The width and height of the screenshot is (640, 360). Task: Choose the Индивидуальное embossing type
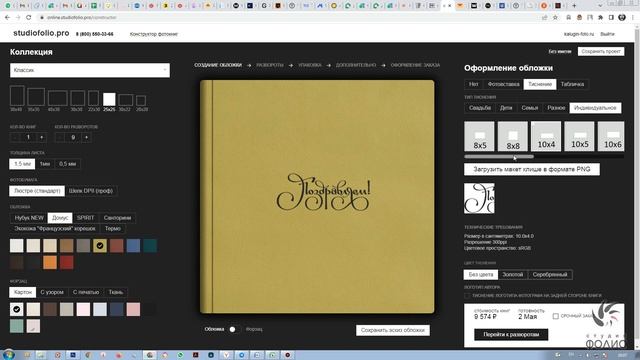click(x=595, y=108)
